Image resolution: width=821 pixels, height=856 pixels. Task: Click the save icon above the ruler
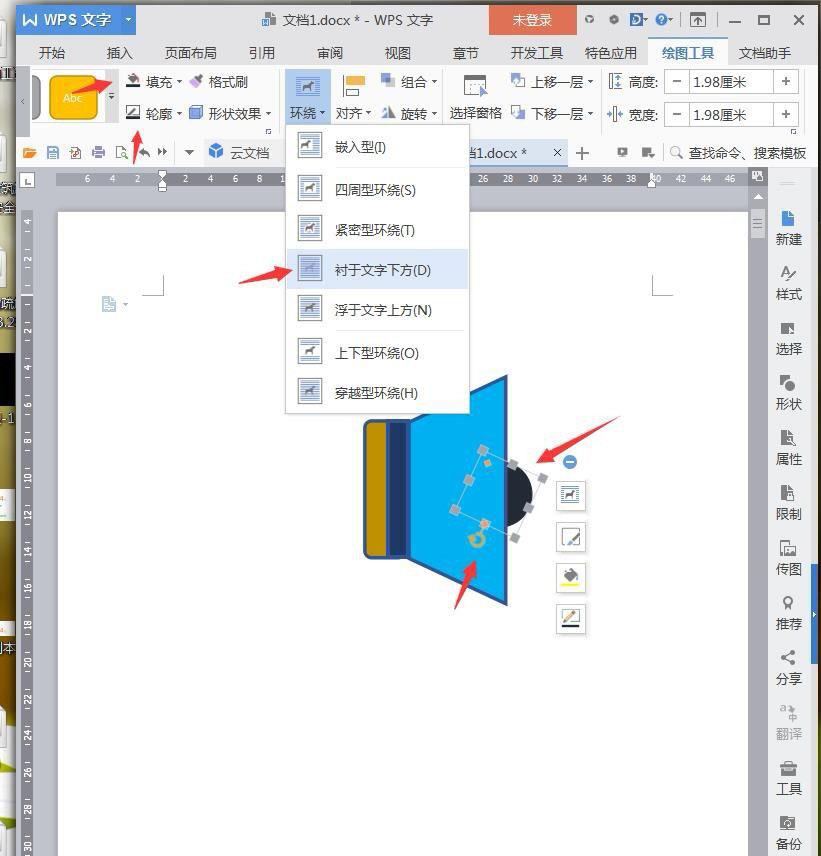[x=53, y=152]
